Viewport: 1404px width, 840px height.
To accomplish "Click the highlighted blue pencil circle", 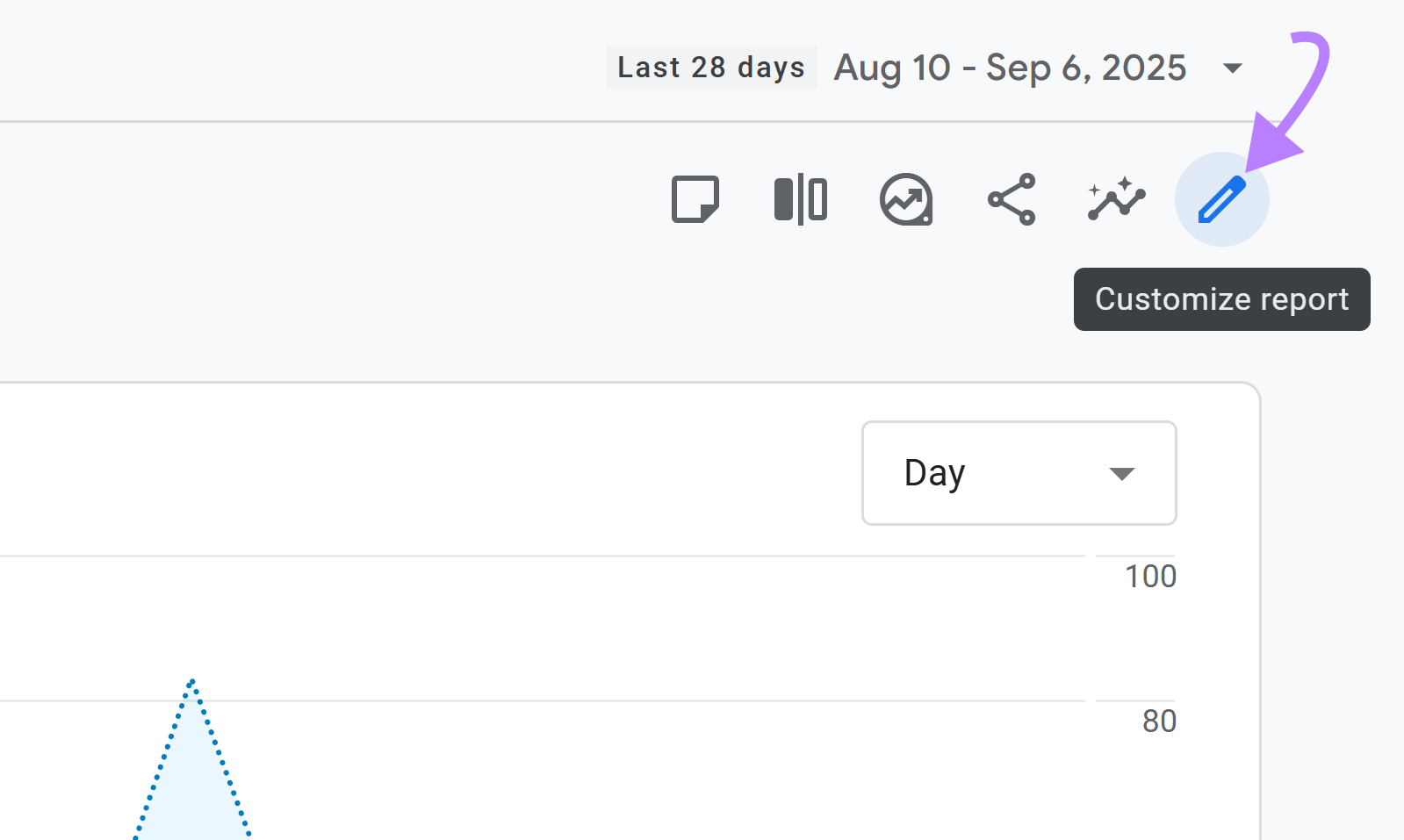I will point(1221,199).
